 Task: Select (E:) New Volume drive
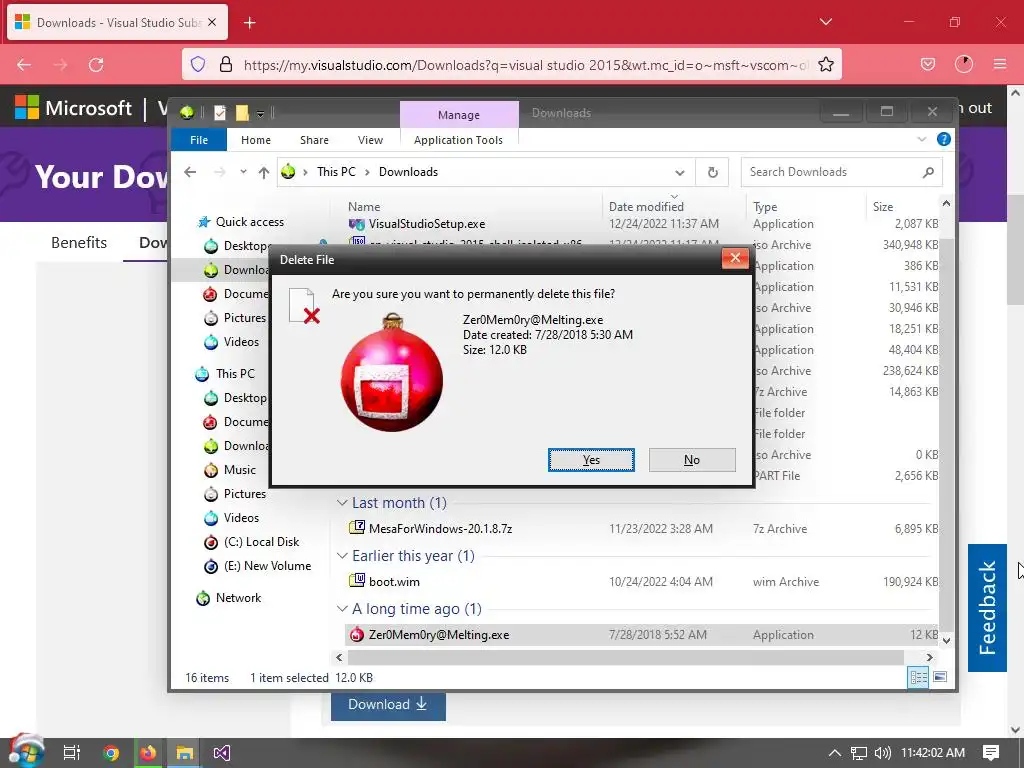click(267, 566)
